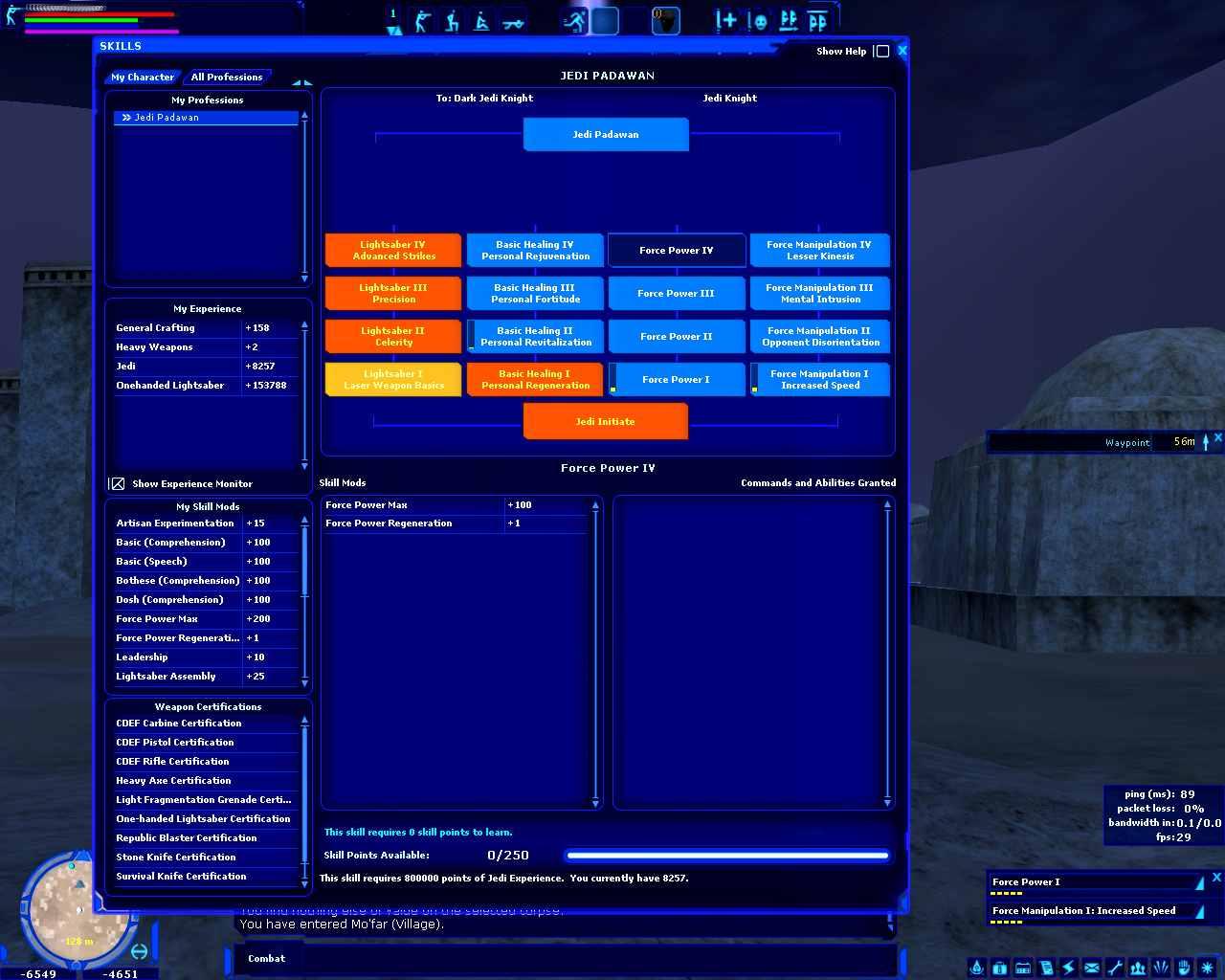The height and width of the screenshot is (980, 1225).
Task: Click the skill points available progress bar
Action: 727,856
